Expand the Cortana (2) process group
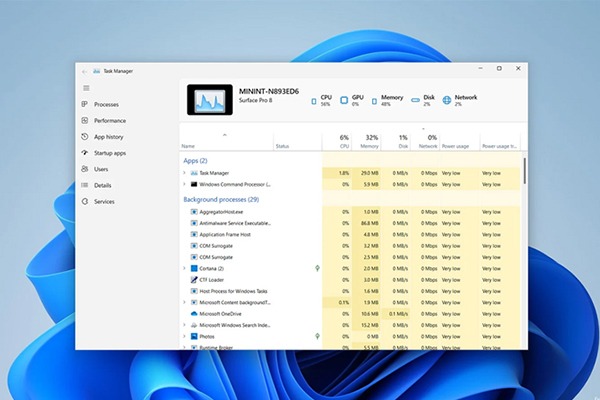This screenshot has height=400, width=600. tap(184, 268)
